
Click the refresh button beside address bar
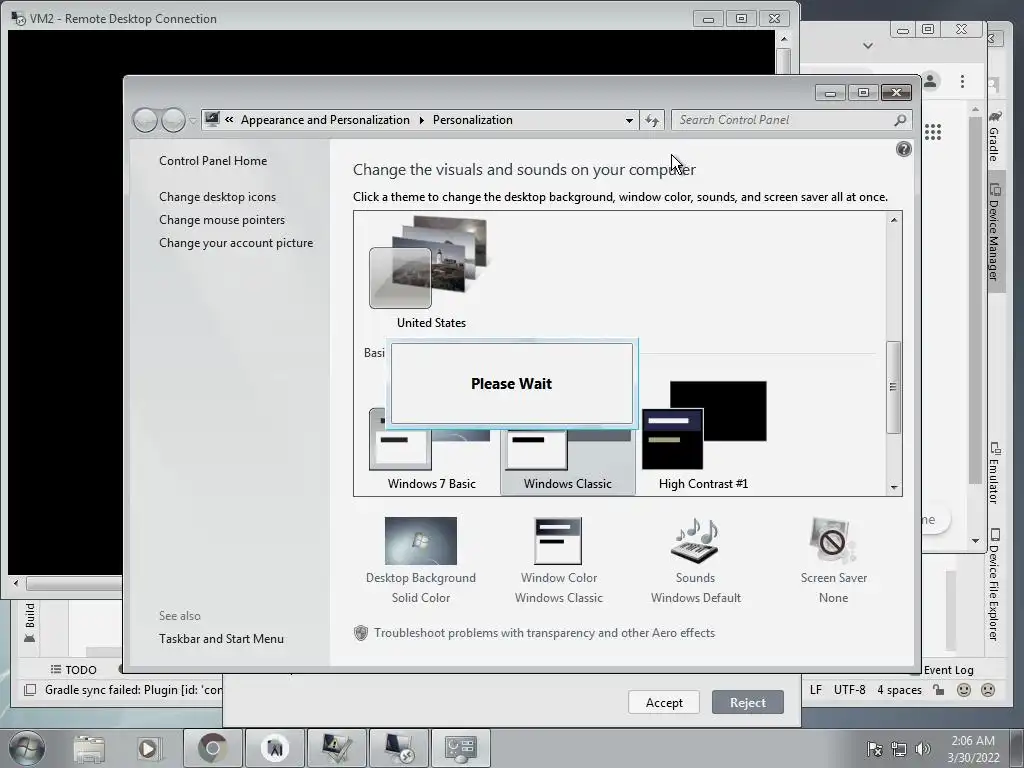[x=652, y=120]
